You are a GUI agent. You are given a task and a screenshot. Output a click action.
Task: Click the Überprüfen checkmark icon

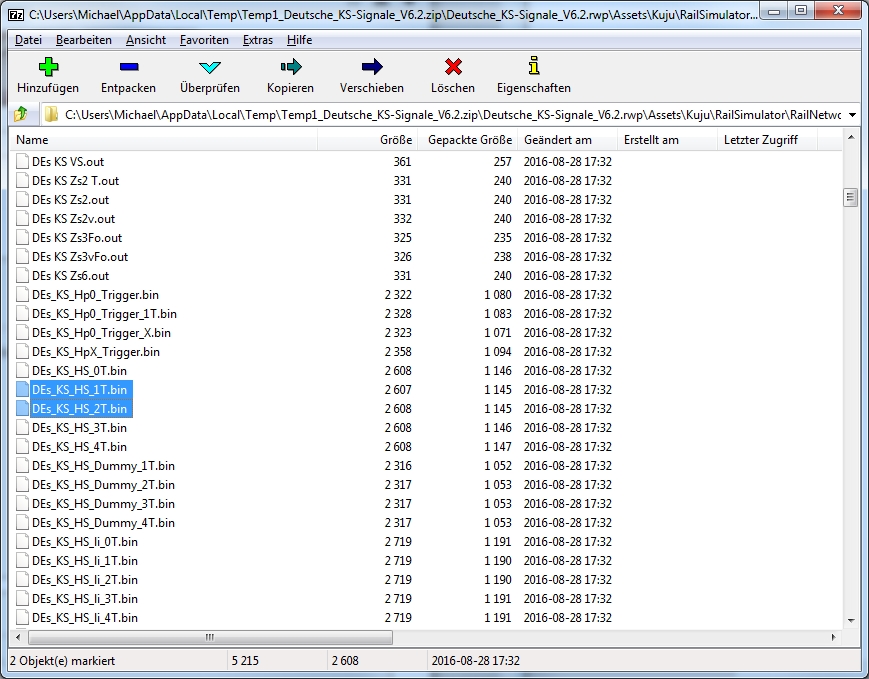pyautogui.click(x=209, y=68)
